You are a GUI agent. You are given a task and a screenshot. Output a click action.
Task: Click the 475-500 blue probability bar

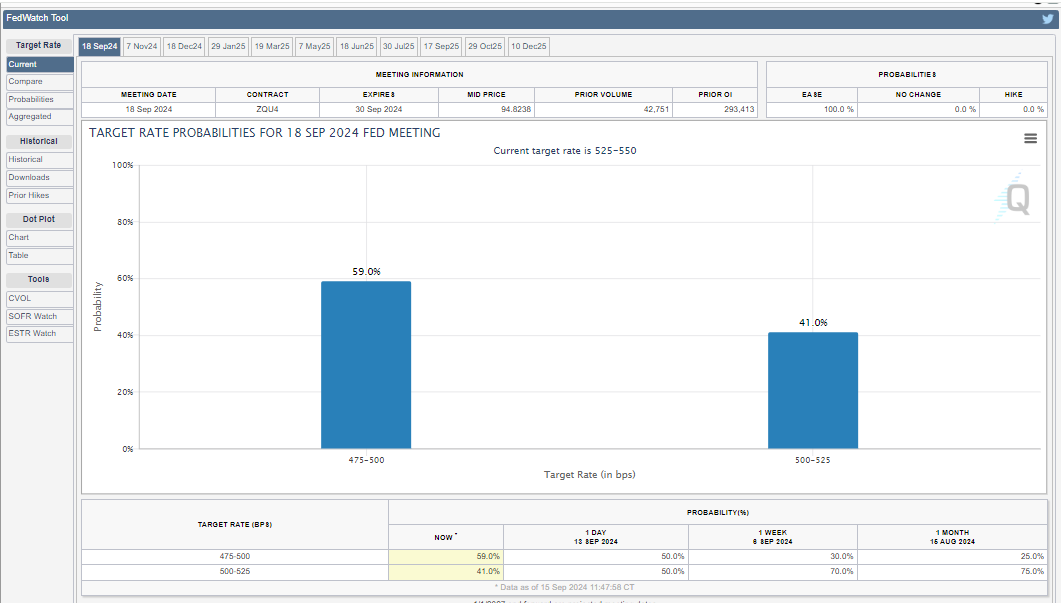tap(366, 365)
